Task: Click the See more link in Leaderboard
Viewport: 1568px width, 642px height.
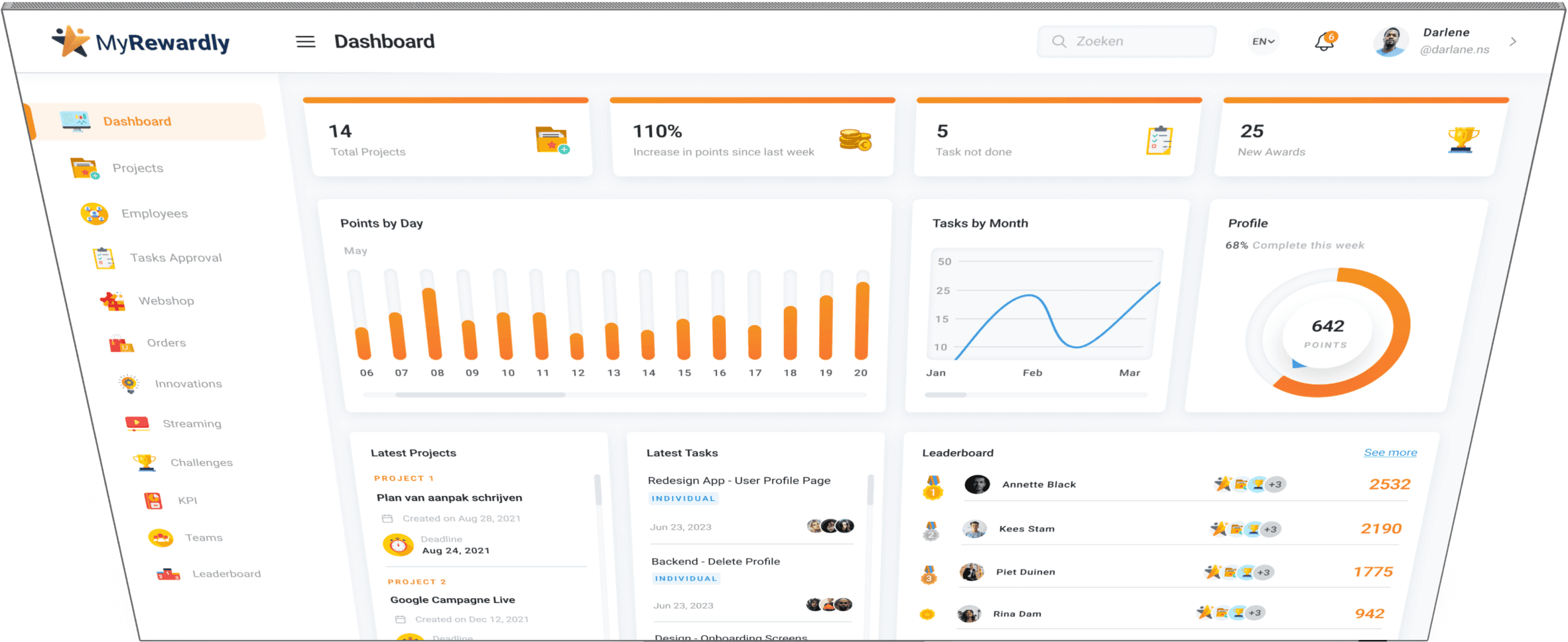Action: 1390,452
